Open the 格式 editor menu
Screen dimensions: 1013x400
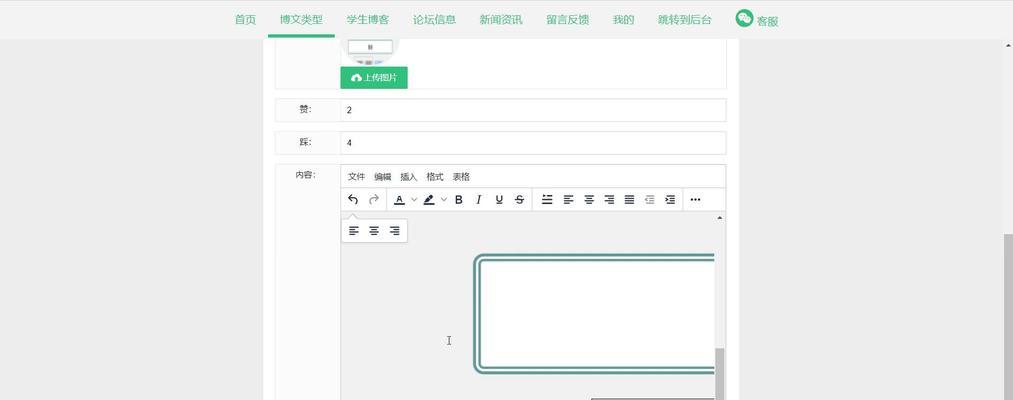[435, 176]
